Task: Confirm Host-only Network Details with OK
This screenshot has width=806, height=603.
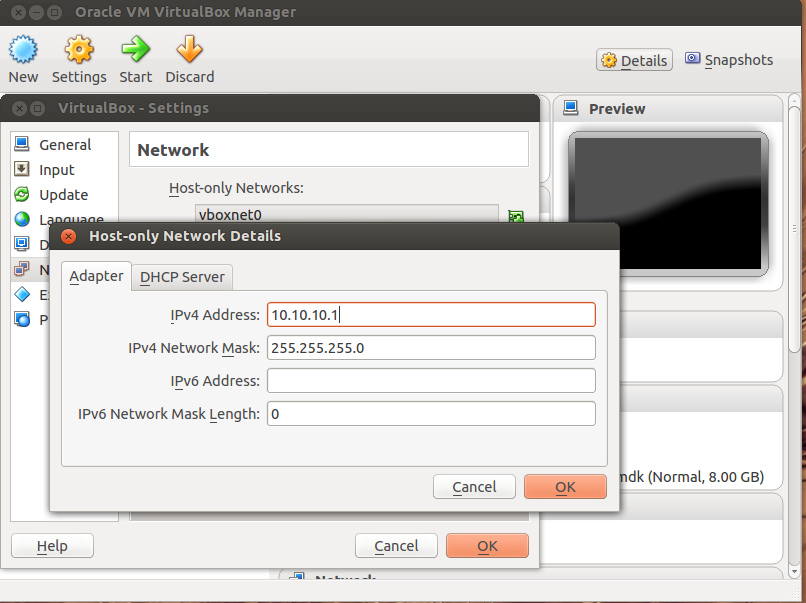Action: (565, 487)
